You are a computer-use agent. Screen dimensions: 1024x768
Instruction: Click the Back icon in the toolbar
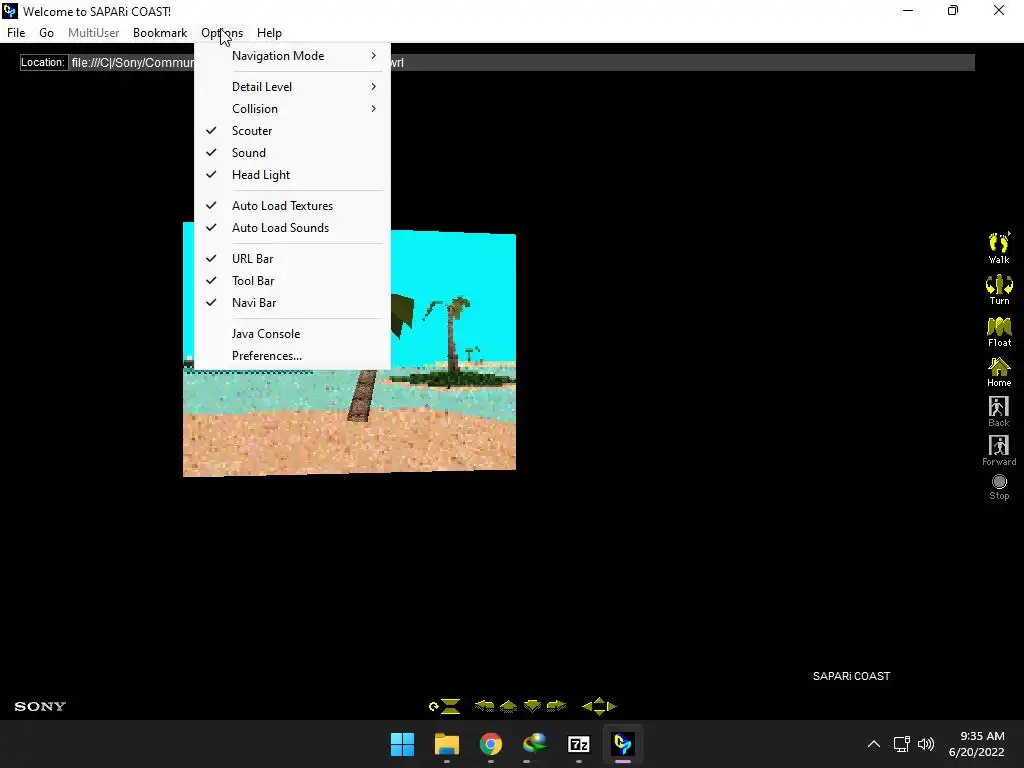999,411
